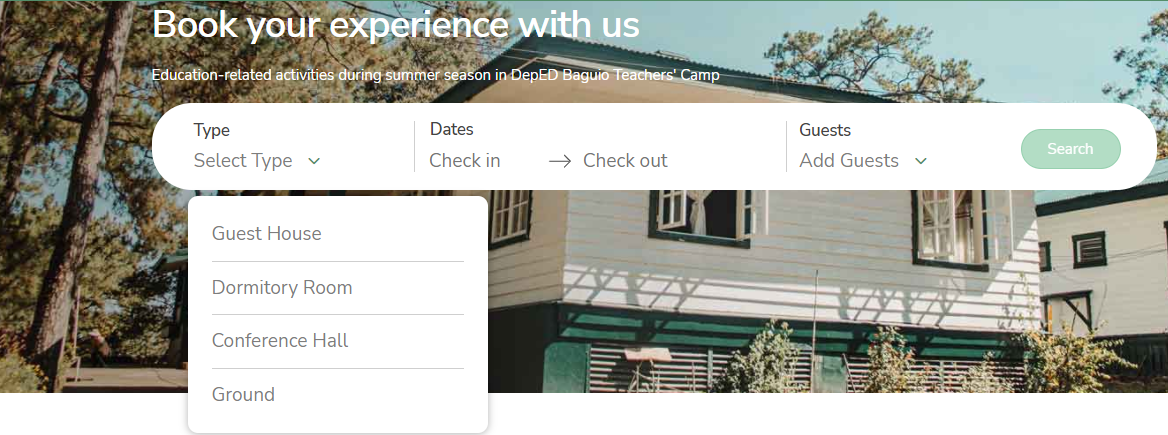
Task: Open the Select Type dropdown
Action: click(x=257, y=161)
